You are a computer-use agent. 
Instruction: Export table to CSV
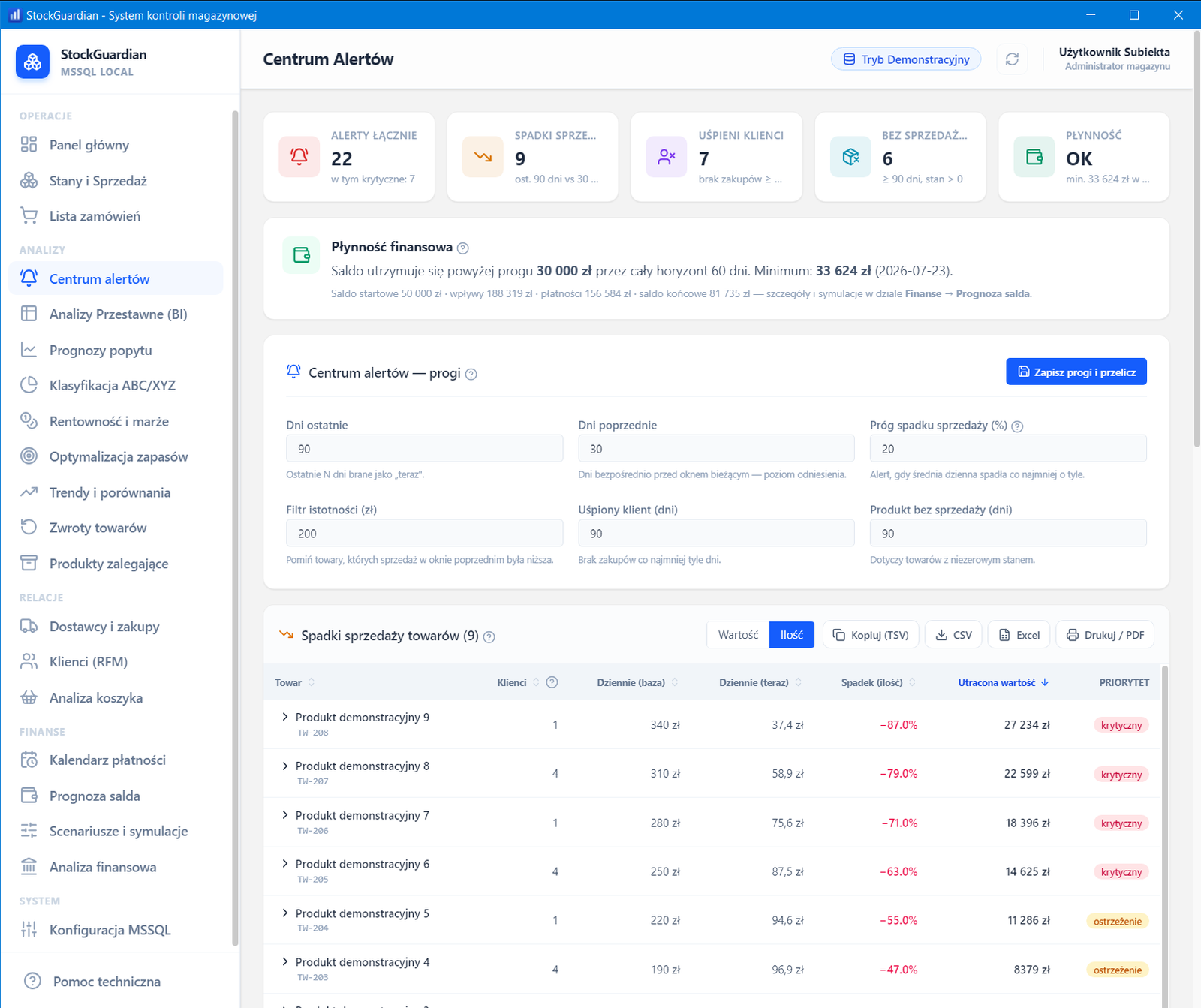point(953,635)
